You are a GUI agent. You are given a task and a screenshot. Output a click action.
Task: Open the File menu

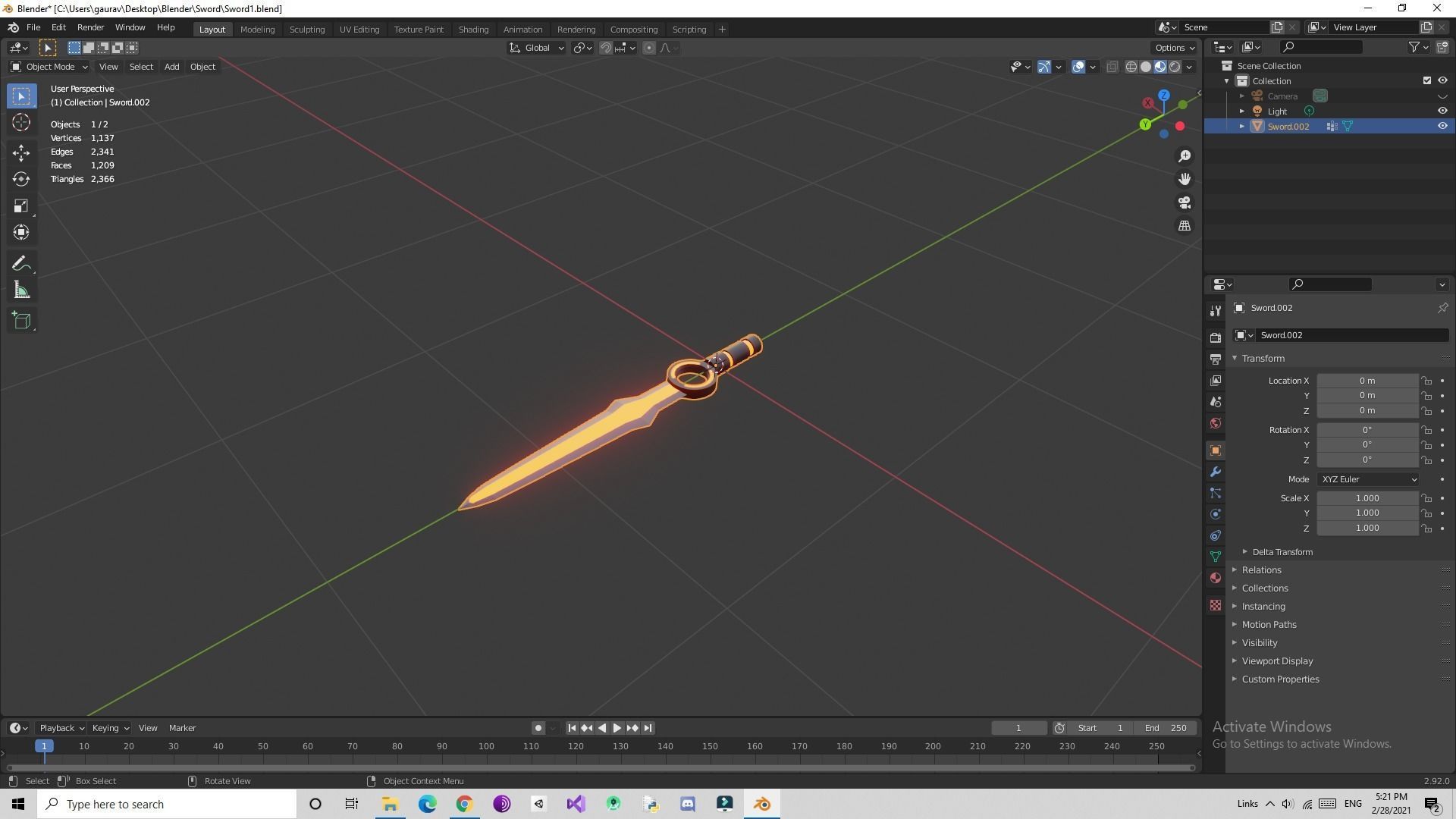click(x=33, y=27)
